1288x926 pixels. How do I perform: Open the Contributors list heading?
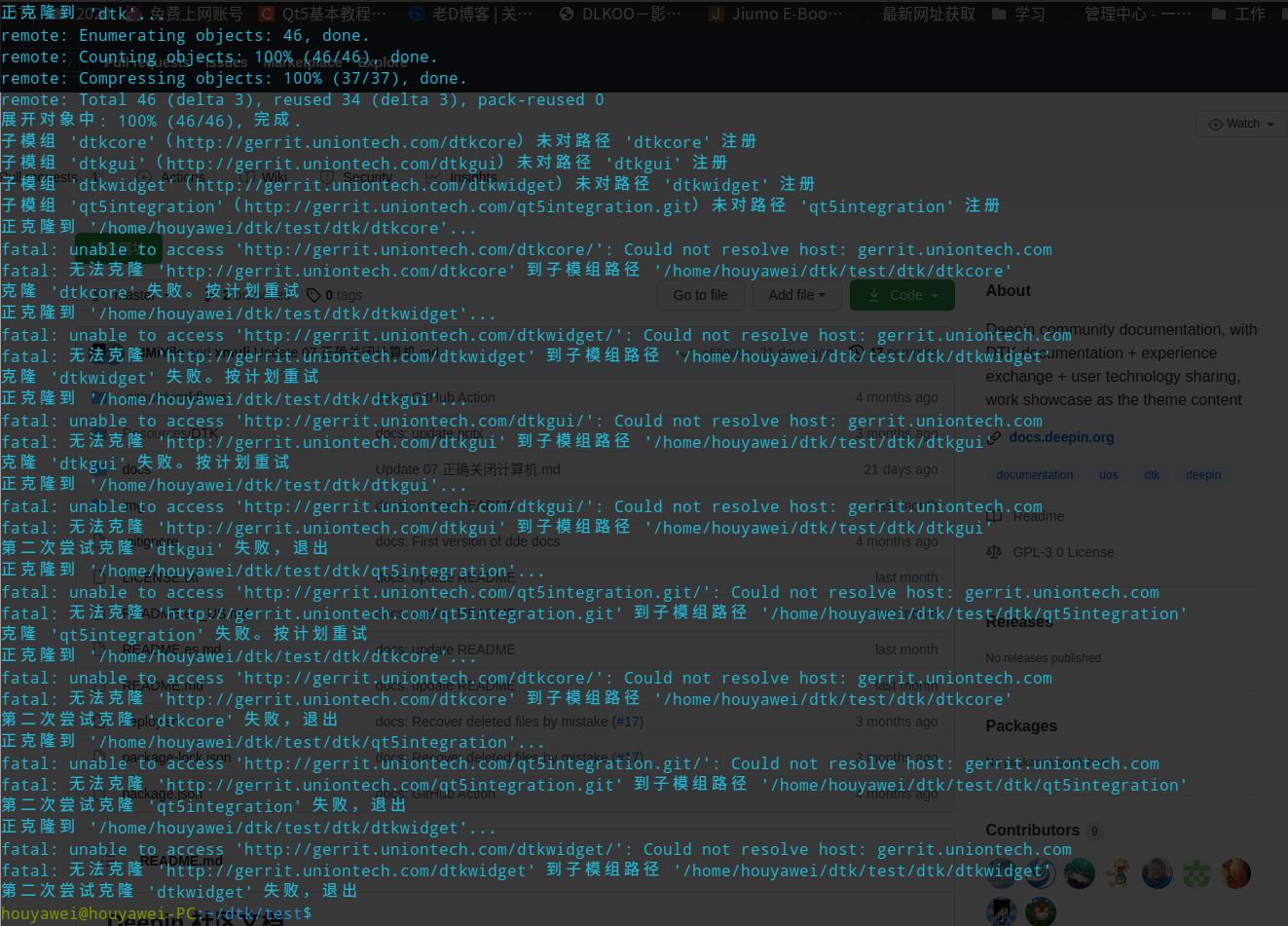(x=1043, y=830)
